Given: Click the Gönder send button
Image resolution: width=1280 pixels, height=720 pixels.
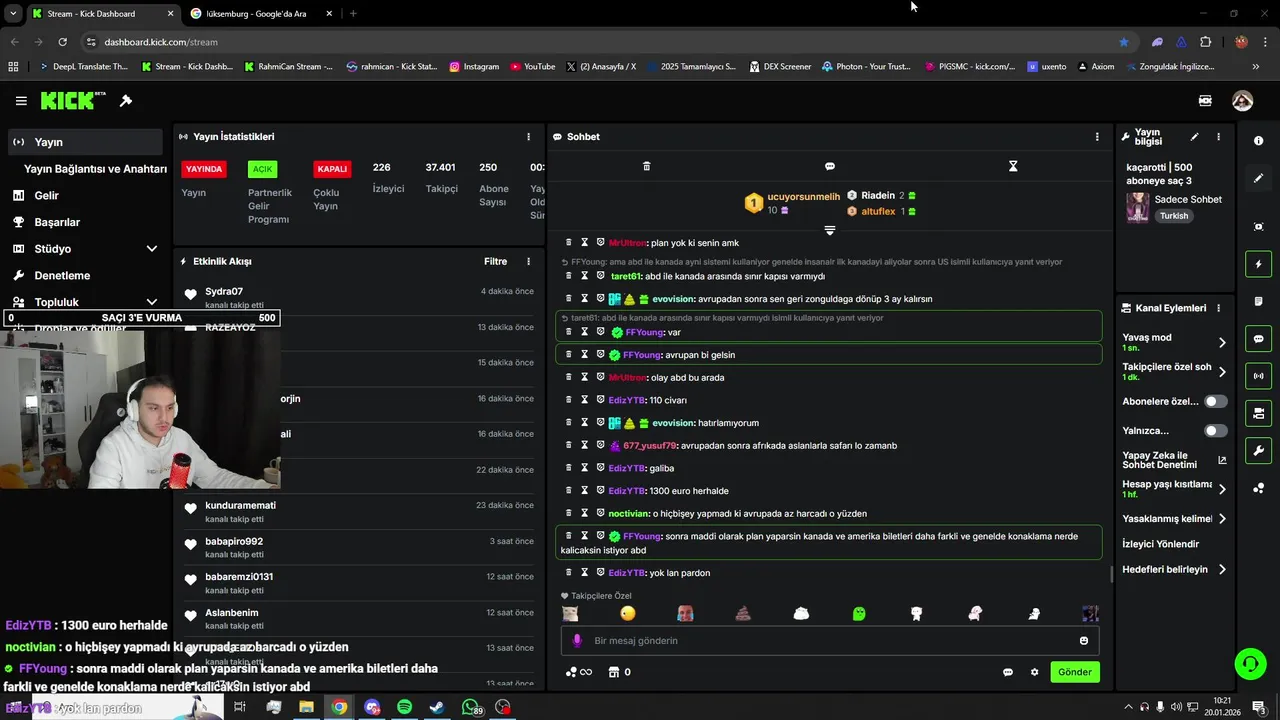Looking at the screenshot, I should coord(1075,672).
